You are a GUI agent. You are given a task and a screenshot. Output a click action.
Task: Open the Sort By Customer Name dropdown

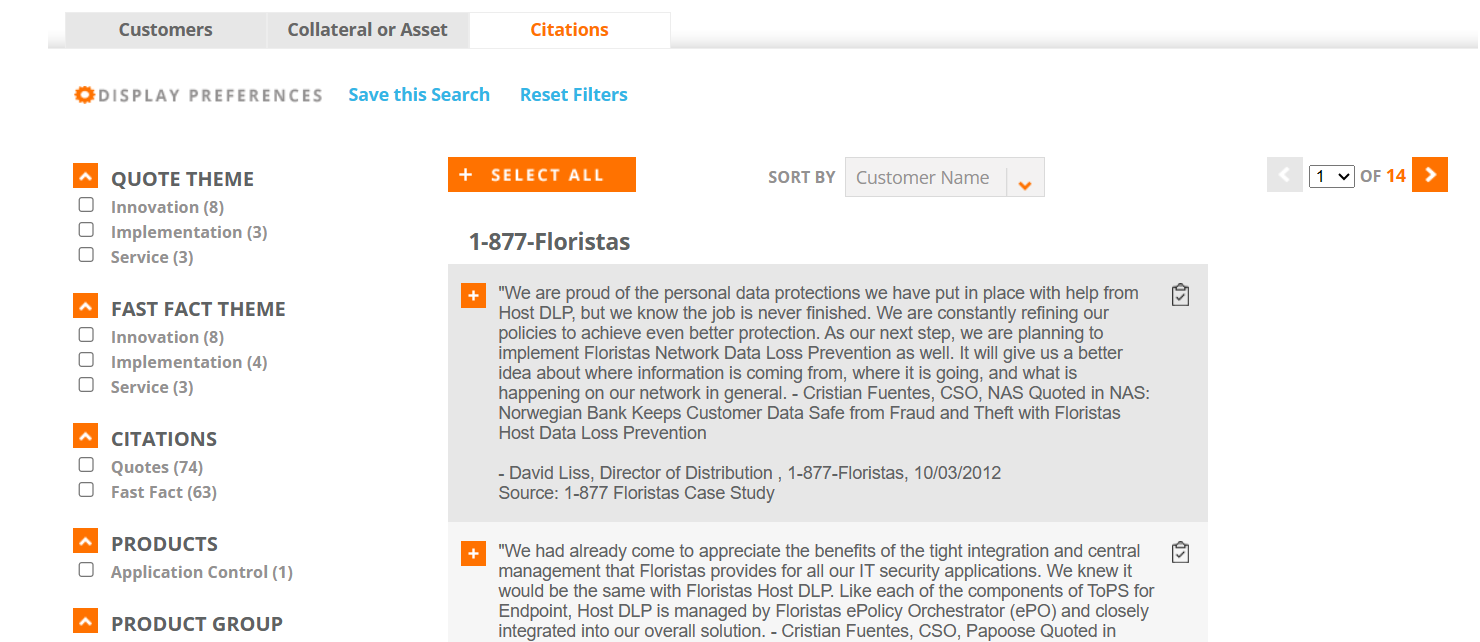point(944,177)
